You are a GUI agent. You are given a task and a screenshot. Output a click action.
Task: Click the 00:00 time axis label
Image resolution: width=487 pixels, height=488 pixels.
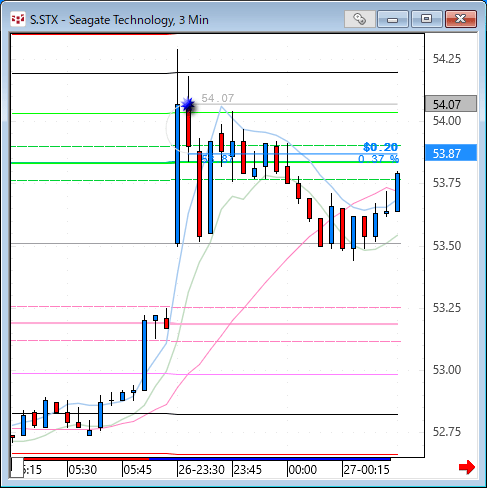pos(302,470)
